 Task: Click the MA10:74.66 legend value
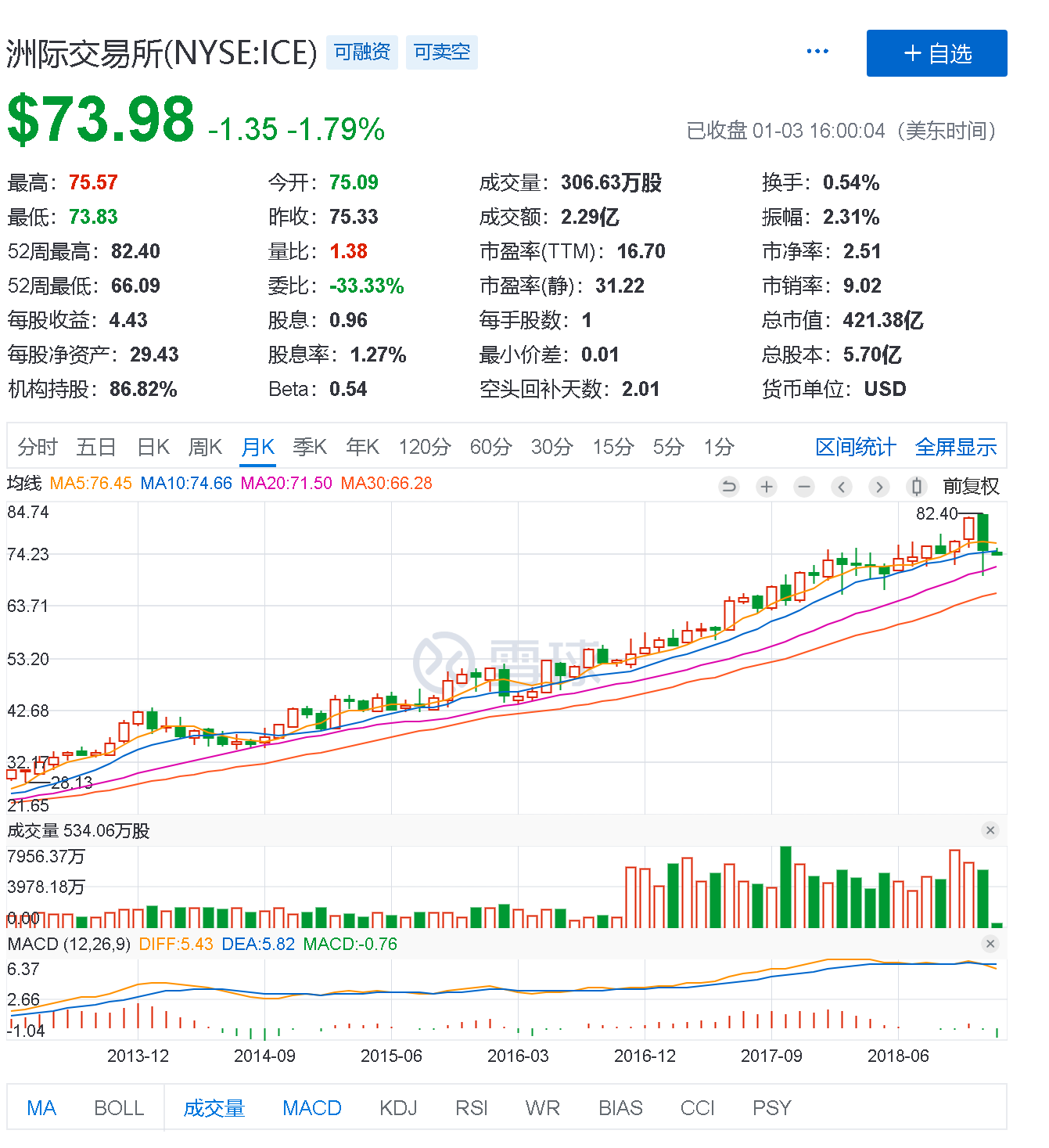186,484
